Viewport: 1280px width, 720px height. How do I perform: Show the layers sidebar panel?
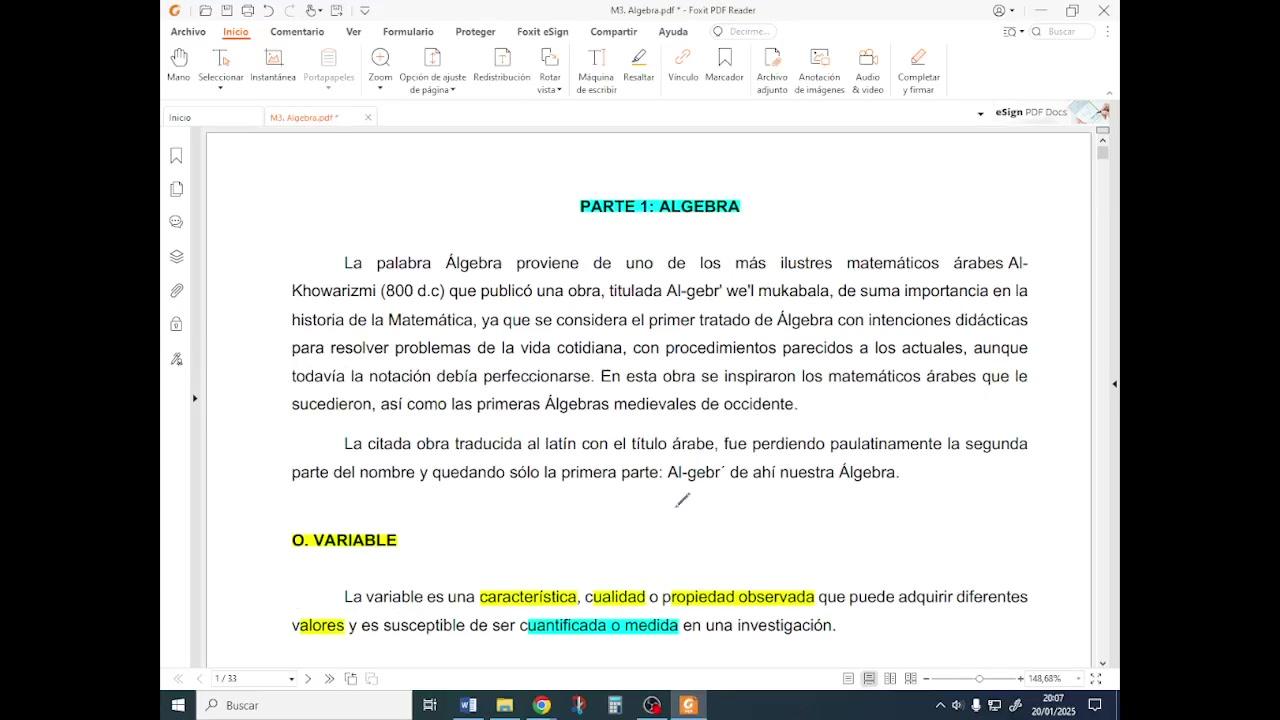coord(176,256)
